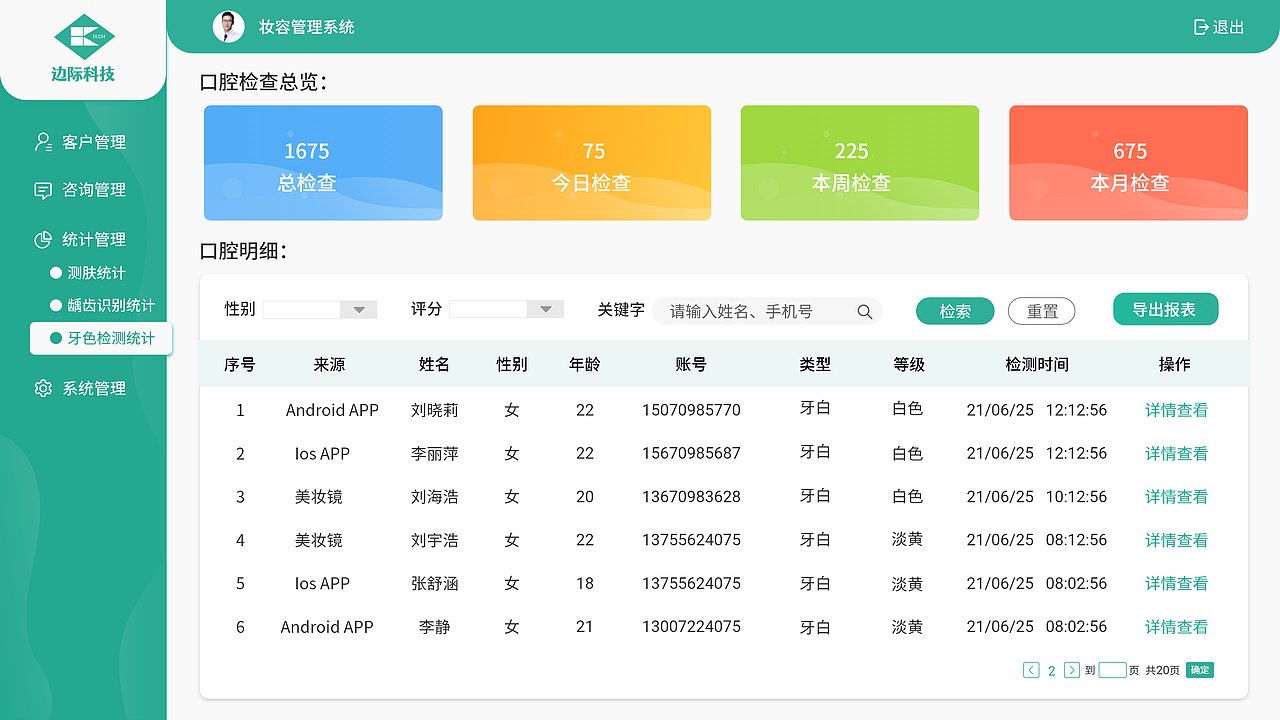Viewport: 1280px width, 720px height.
Task: Switch to the 口腔检查总览 card 今日检查
Action: tap(591, 162)
